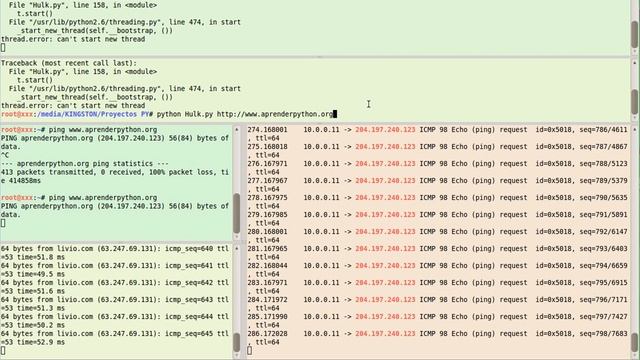Click 'time=51.8 ms' in livio ping output
The height and width of the screenshot is (360, 640).
(39, 257)
